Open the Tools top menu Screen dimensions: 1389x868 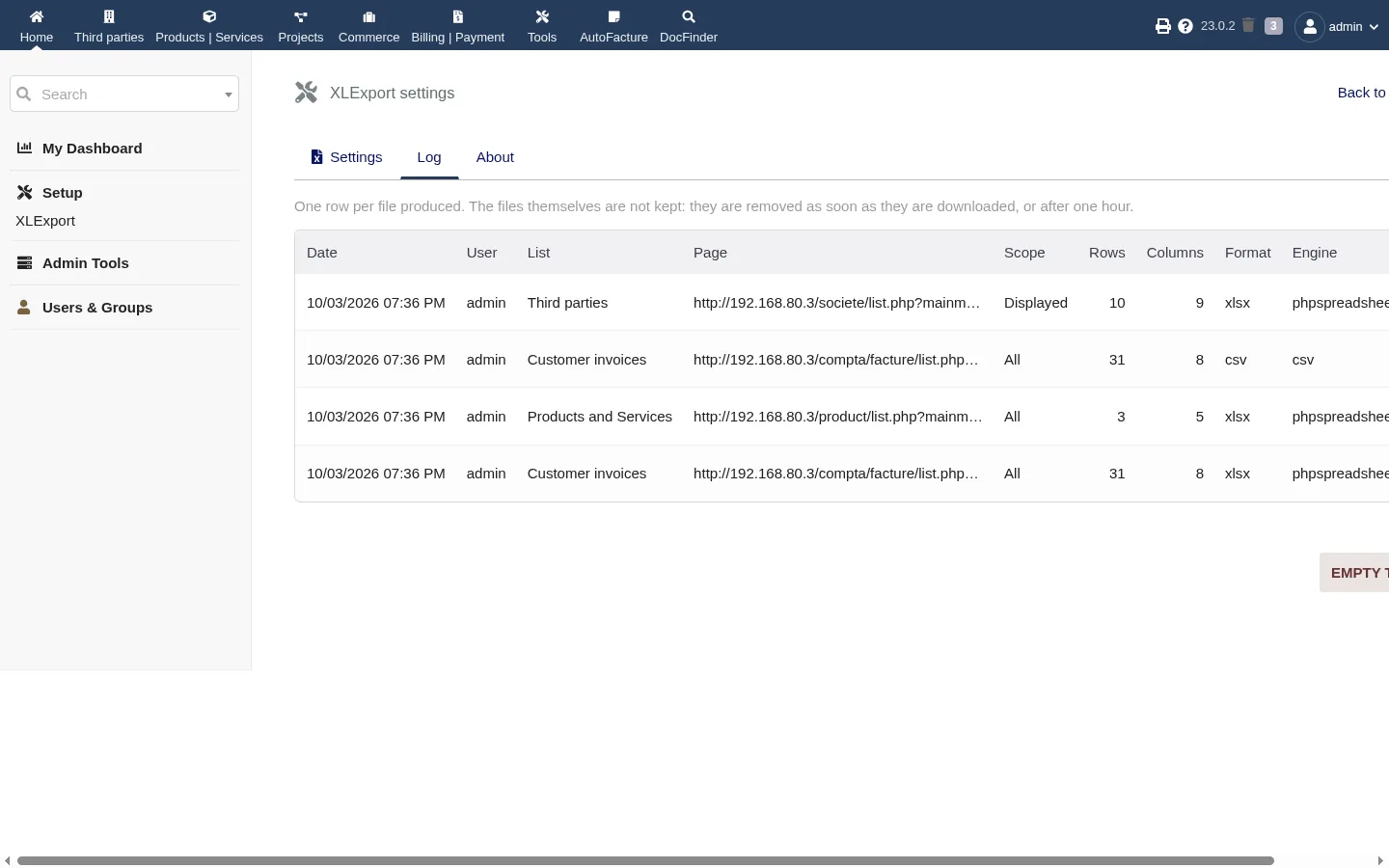[x=542, y=26]
